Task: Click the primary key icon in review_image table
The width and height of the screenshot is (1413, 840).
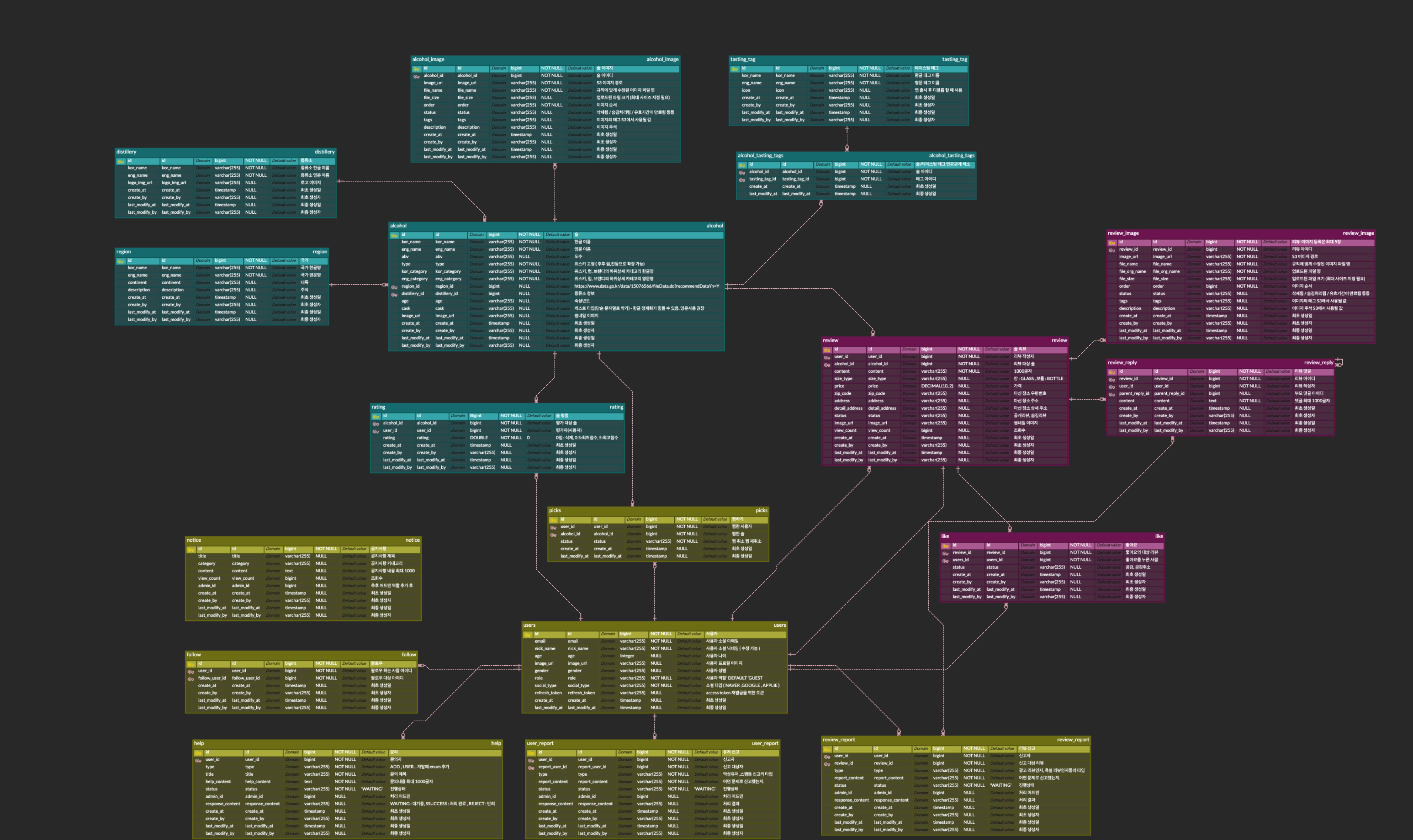Action: [1112, 242]
